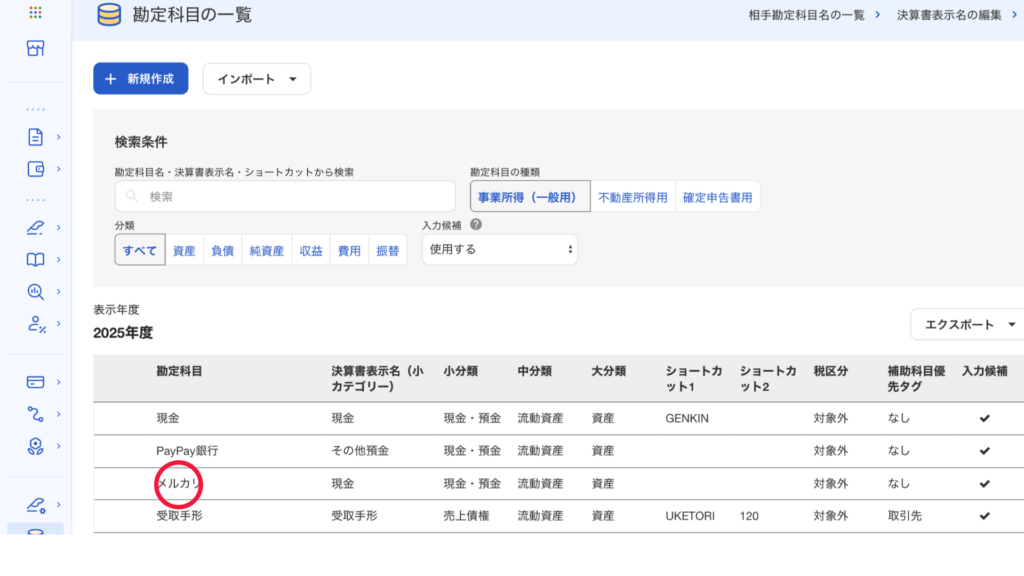1024x576 pixels.
Task: Click the help icon beside 入力候補
Action: coord(476,225)
